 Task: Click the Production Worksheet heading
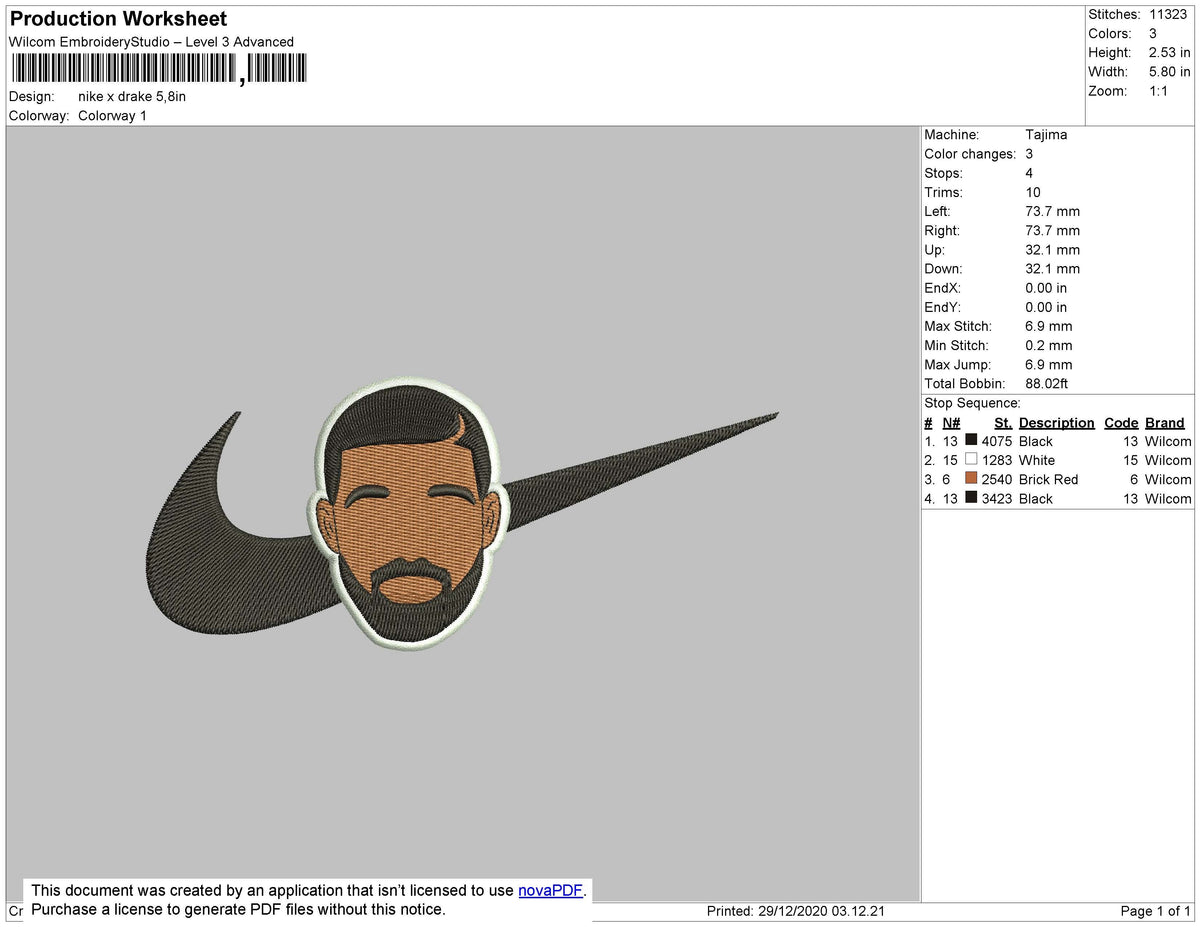117,18
